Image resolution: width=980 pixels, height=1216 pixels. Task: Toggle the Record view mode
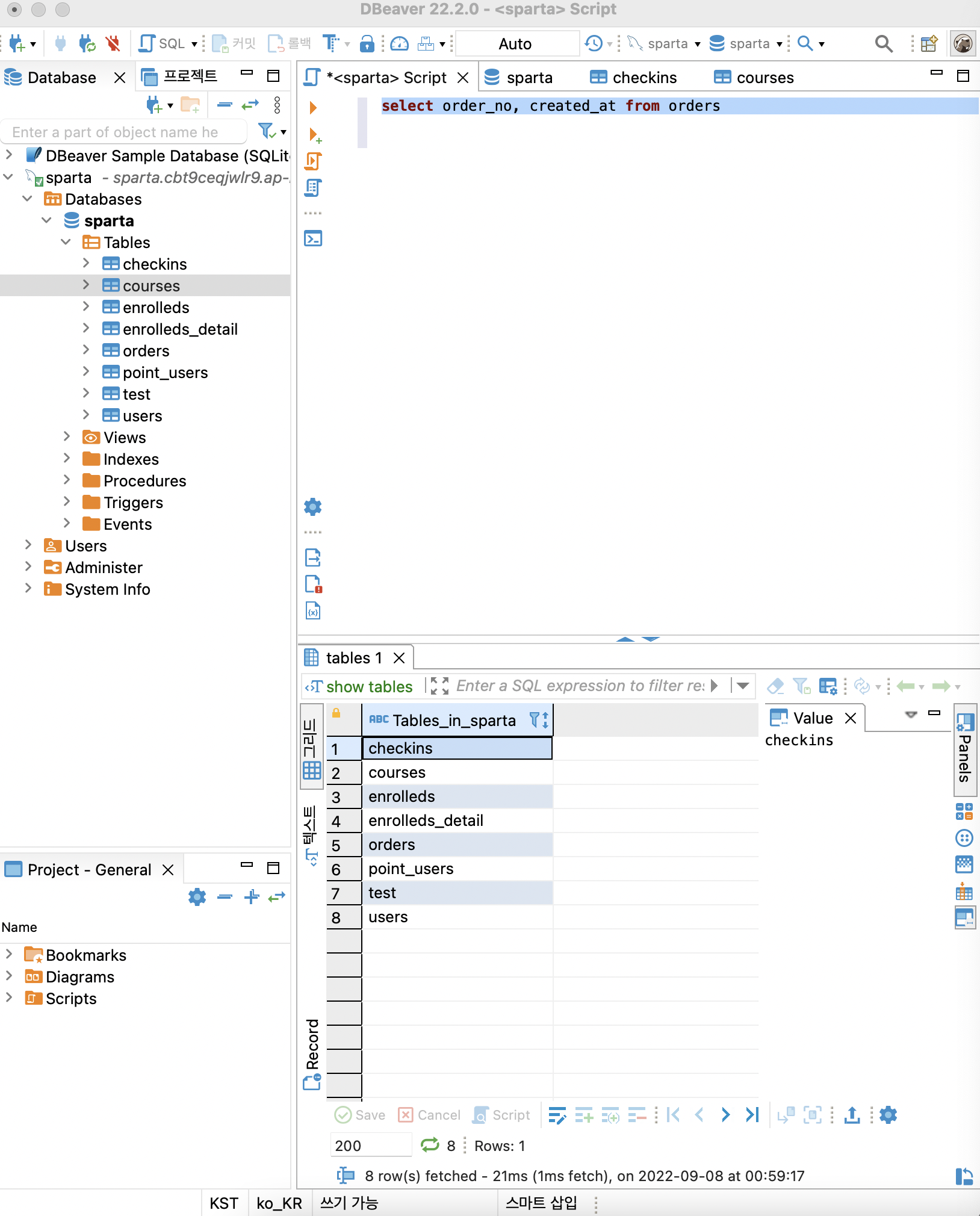(312, 1053)
